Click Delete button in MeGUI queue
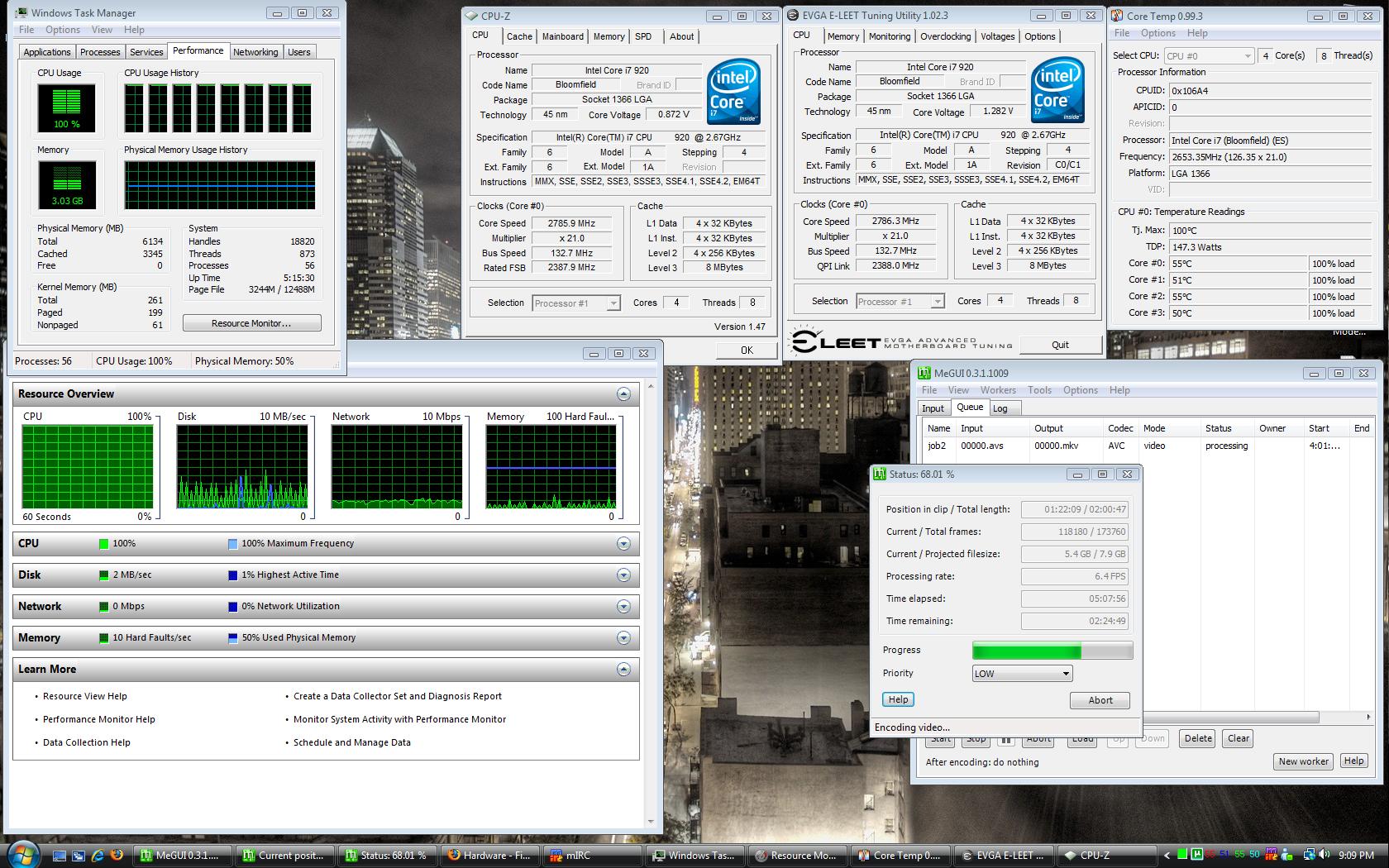 1197,738
